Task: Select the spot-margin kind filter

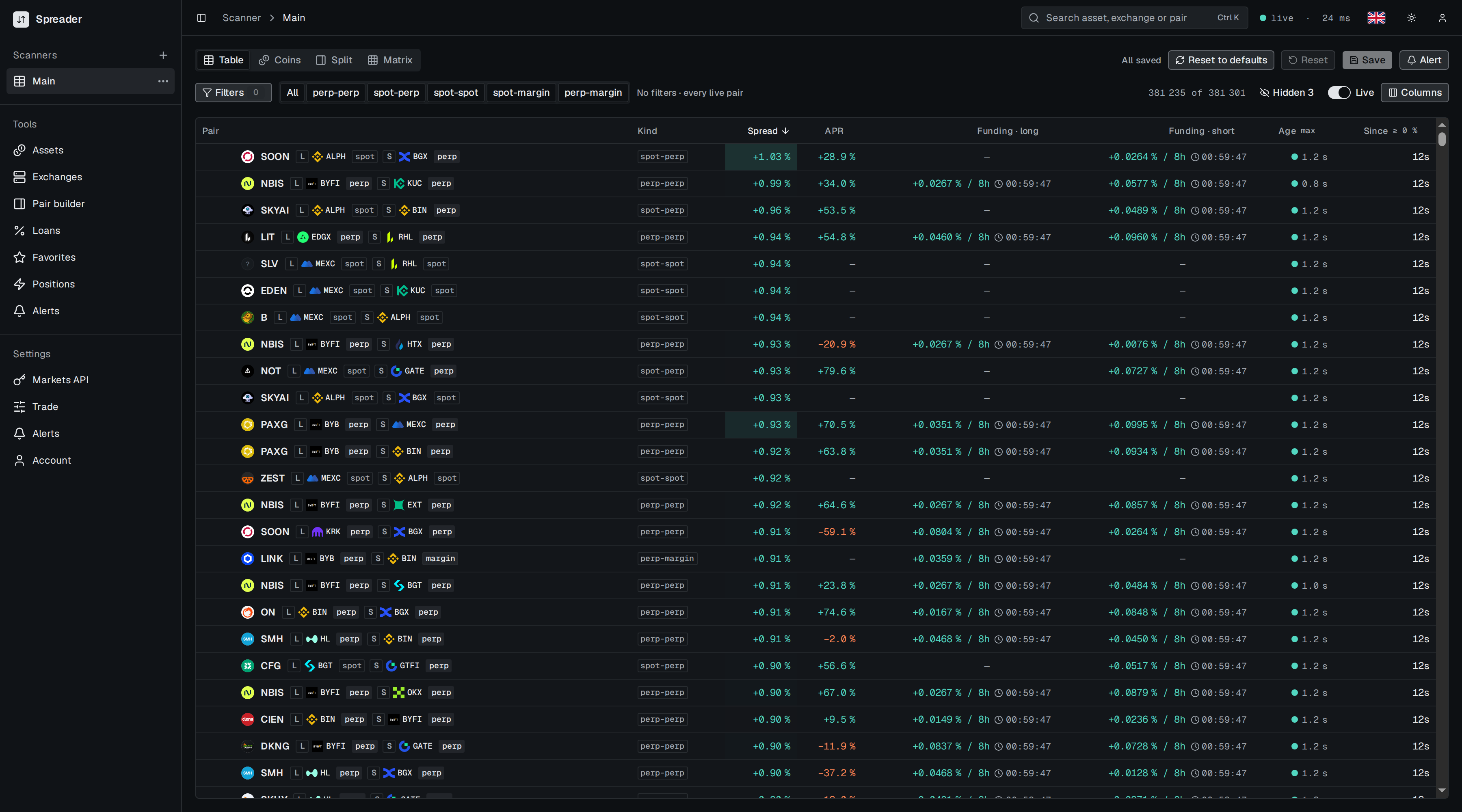Action: tap(521, 93)
